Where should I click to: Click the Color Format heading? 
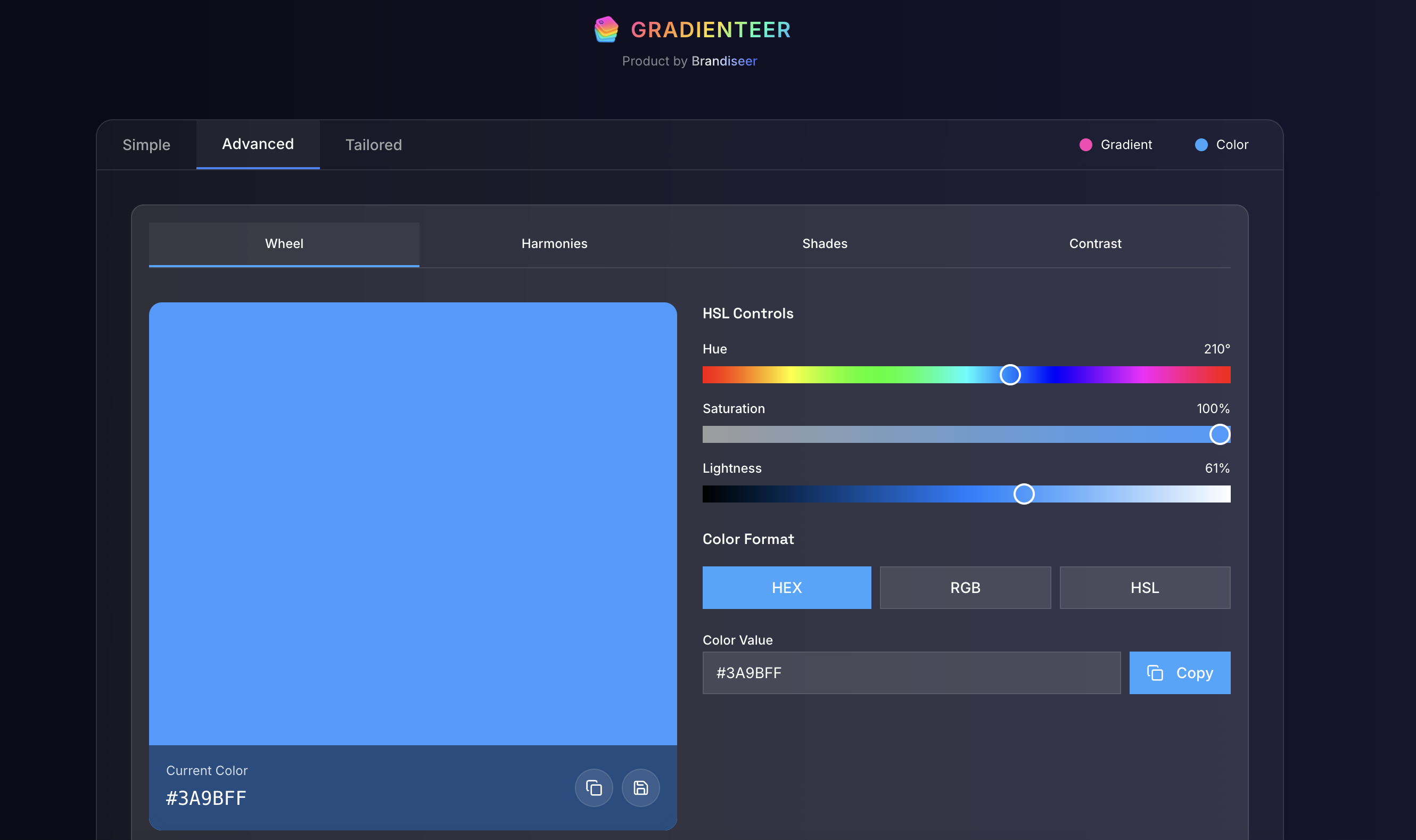click(x=748, y=539)
